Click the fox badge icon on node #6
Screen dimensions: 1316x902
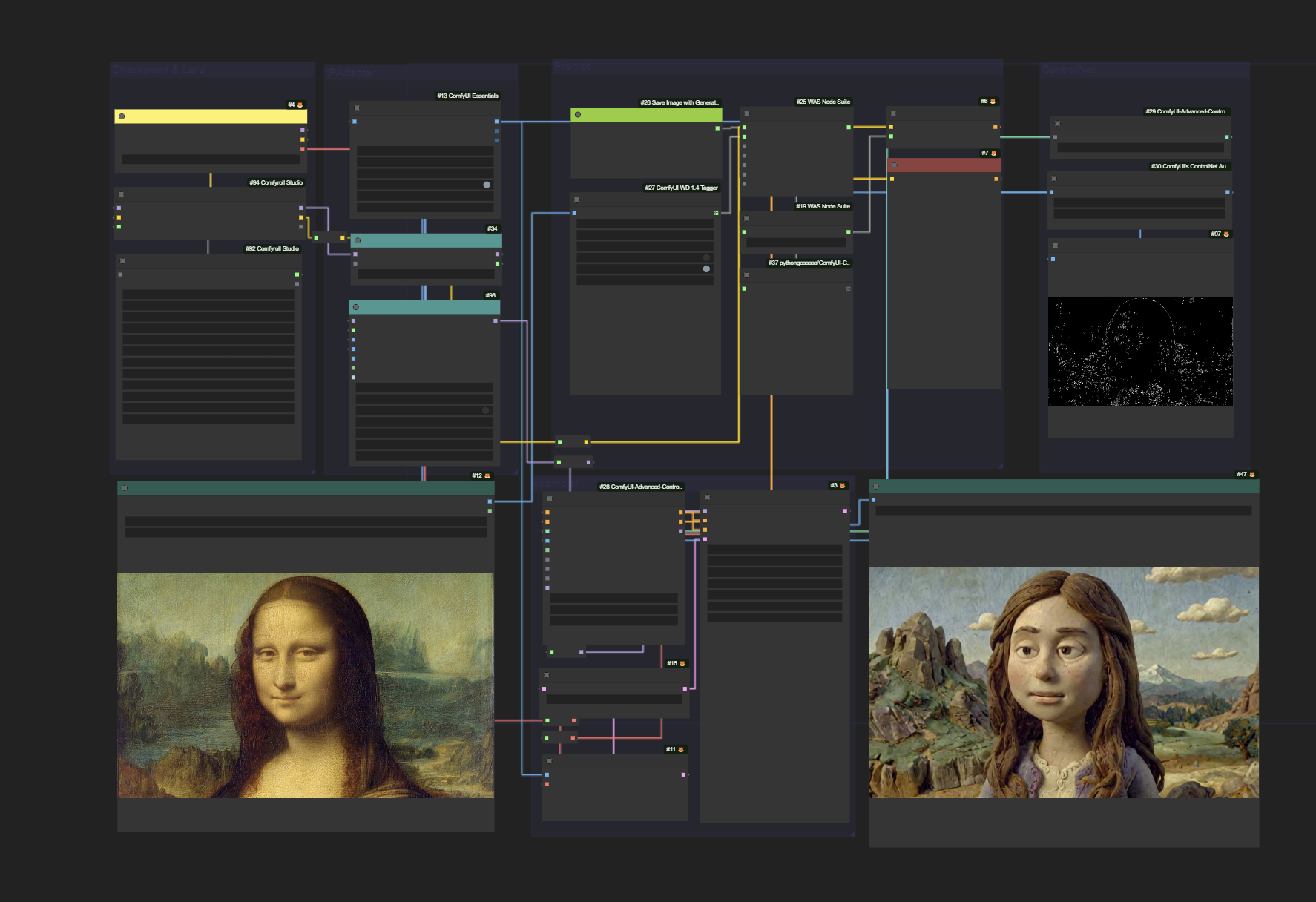pyautogui.click(x=993, y=102)
